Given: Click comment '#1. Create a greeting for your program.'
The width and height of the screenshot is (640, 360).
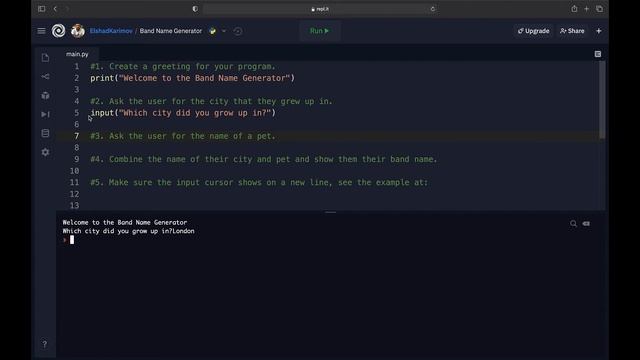Looking at the screenshot, I should point(183,66).
